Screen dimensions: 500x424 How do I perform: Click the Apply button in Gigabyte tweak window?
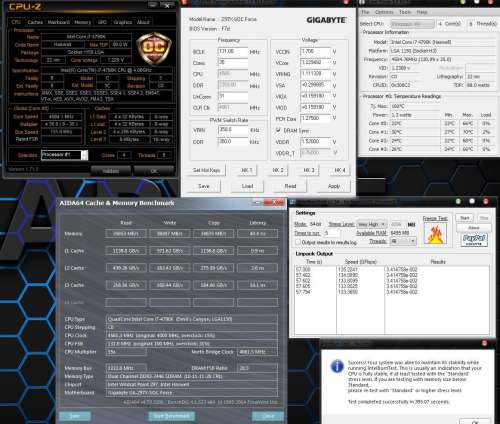pyautogui.click(x=334, y=186)
